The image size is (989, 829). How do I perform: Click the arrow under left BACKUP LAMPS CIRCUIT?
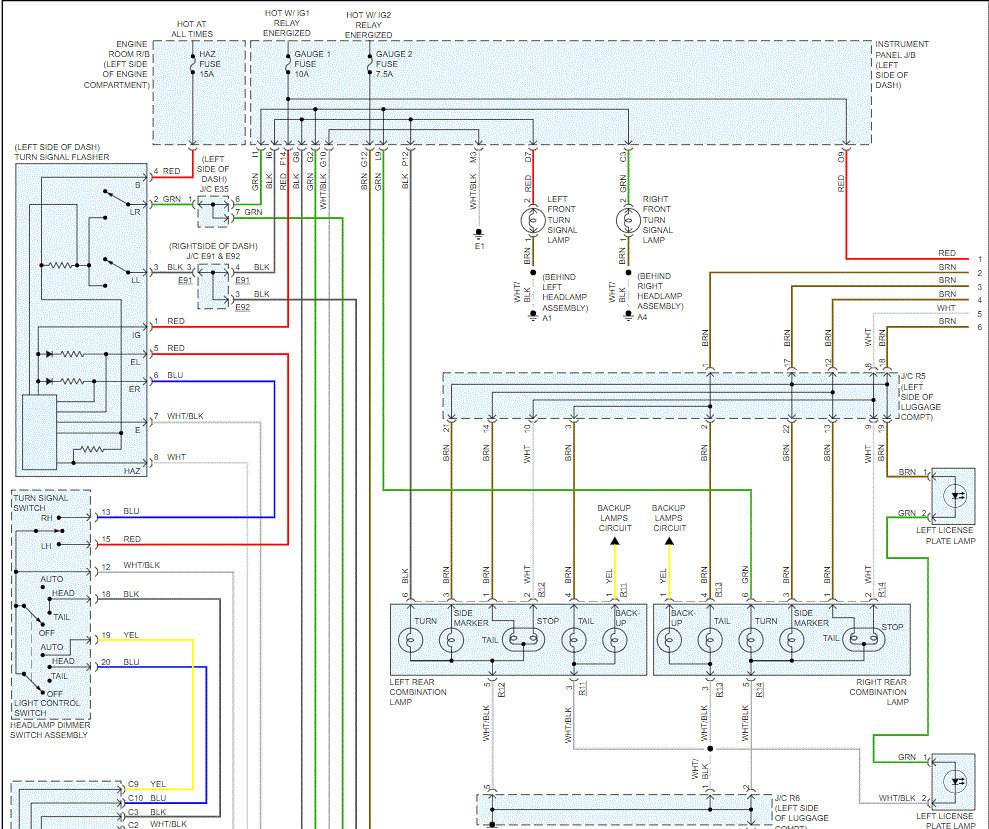[x=615, y=541]
